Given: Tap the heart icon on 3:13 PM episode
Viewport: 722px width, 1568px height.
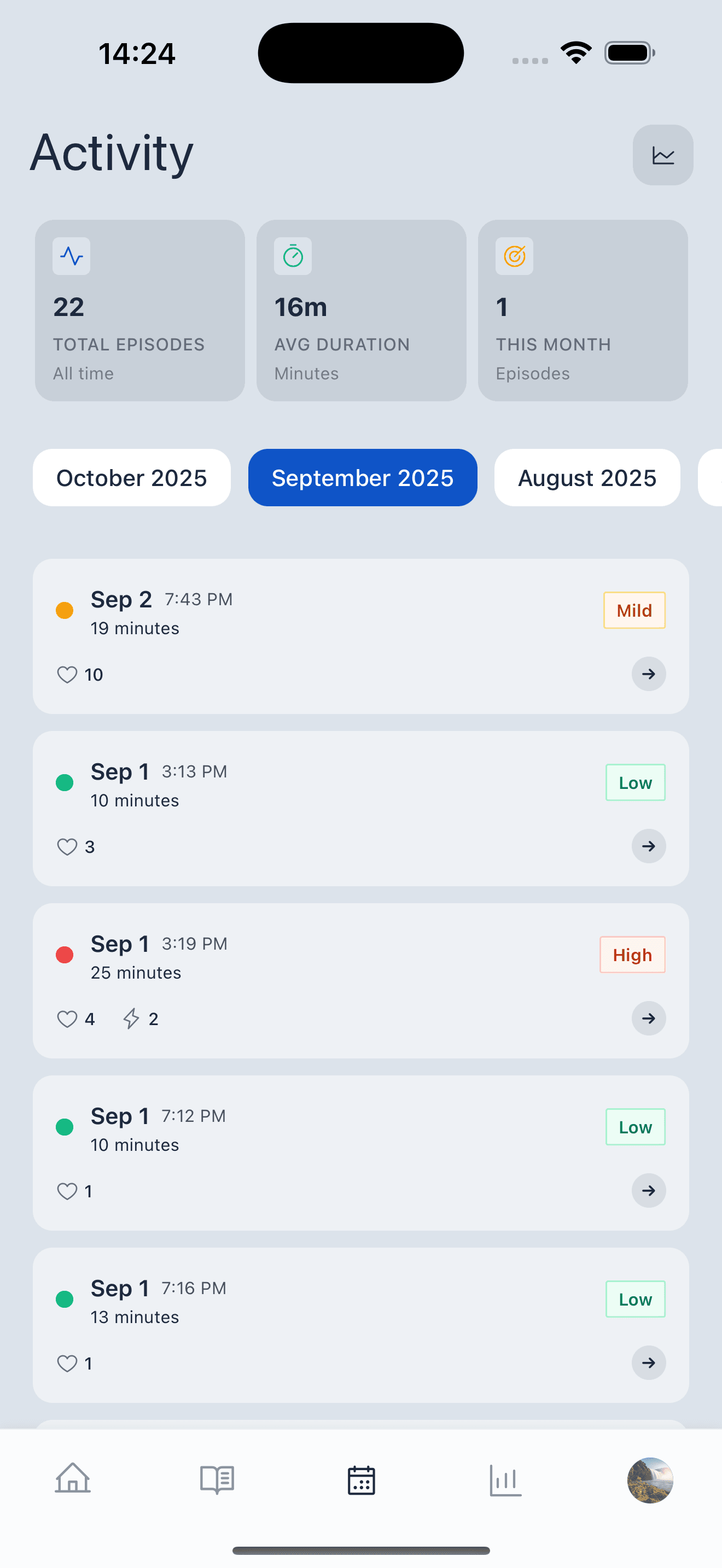Looking at the screenshot, I should coord(67,847).
